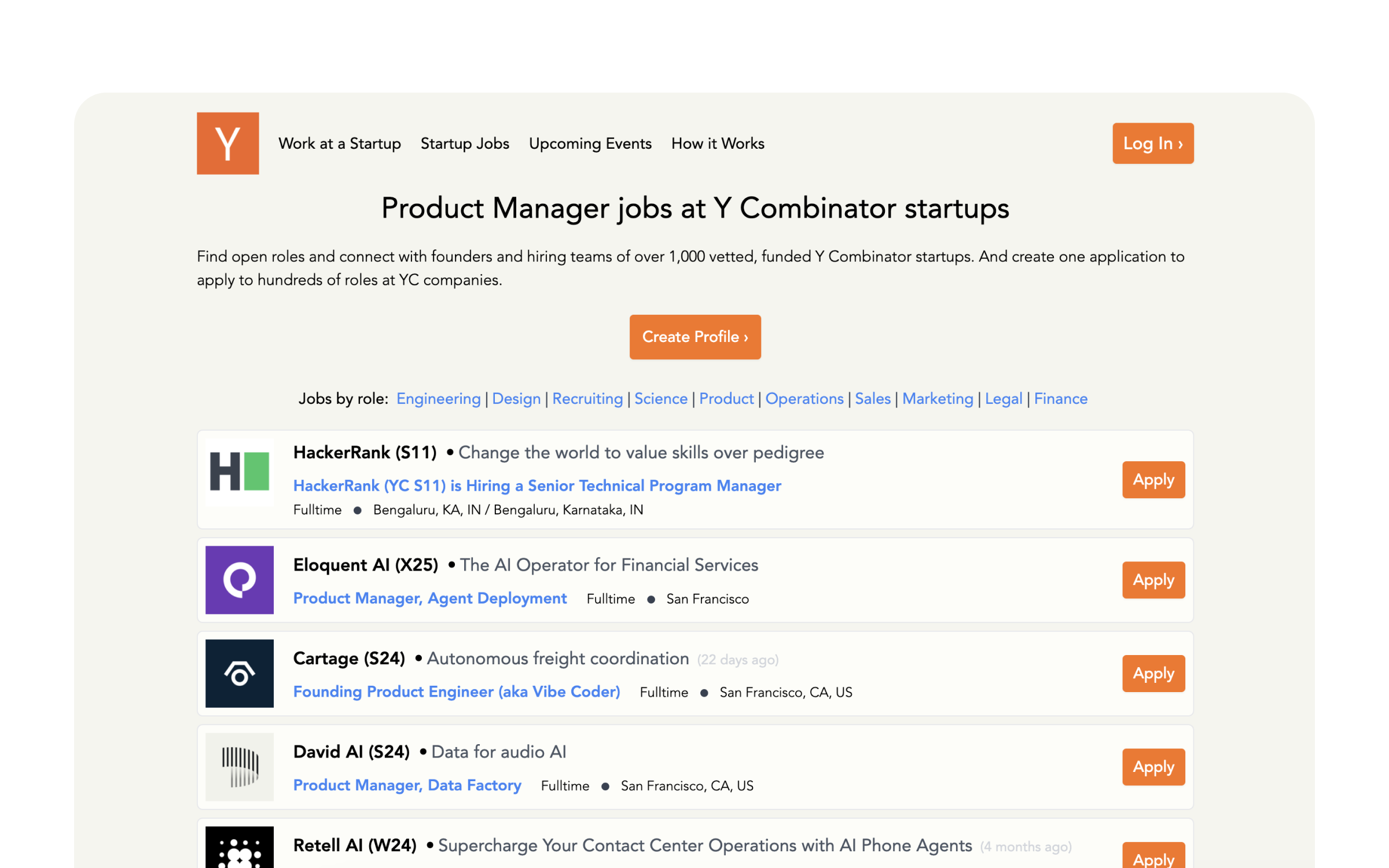Open the Cartage company logo
The height and width of the screenshot is (868, 1389).
pos(239,673)
